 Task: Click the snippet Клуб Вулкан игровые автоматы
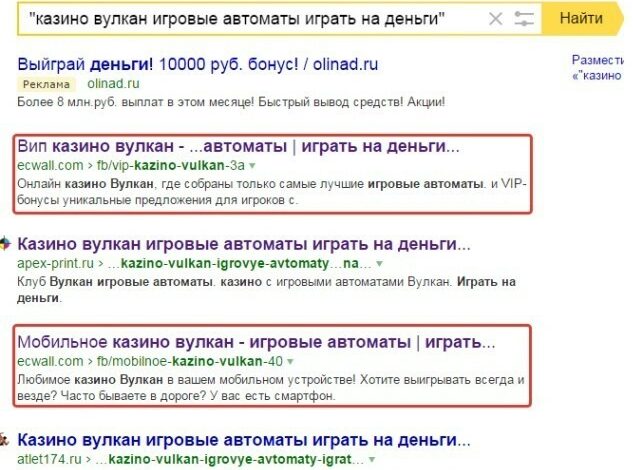tap(266, 290)
